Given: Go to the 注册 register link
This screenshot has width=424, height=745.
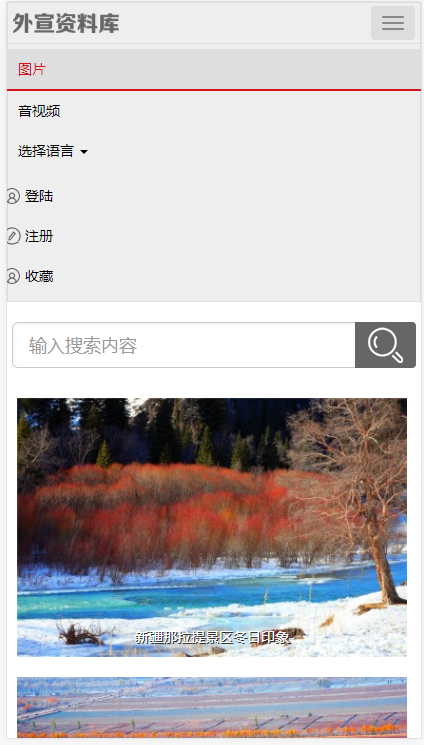Looking at the screenshot, I should click(39, 236).
